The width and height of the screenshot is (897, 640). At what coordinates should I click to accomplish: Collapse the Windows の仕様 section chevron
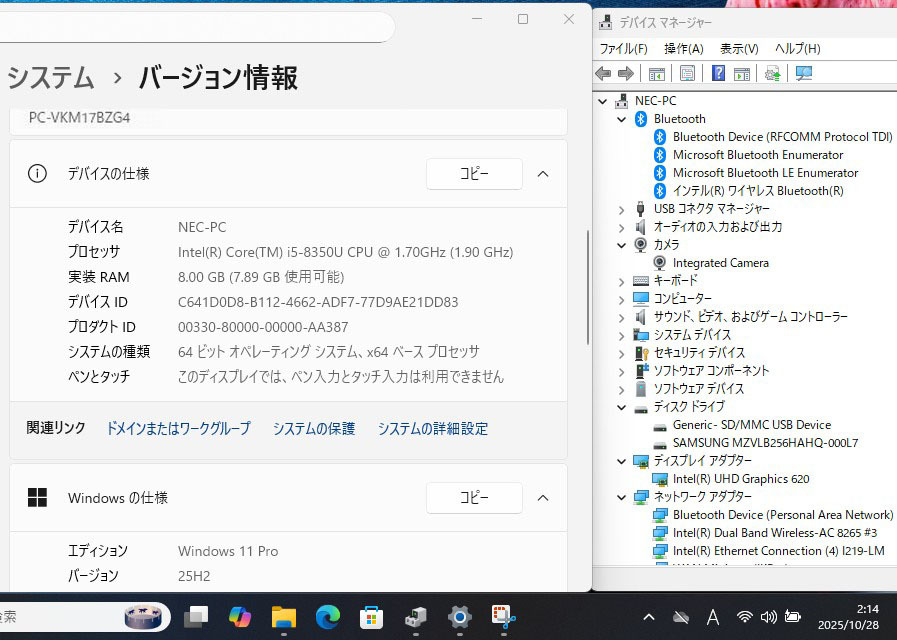pos(543,498)
